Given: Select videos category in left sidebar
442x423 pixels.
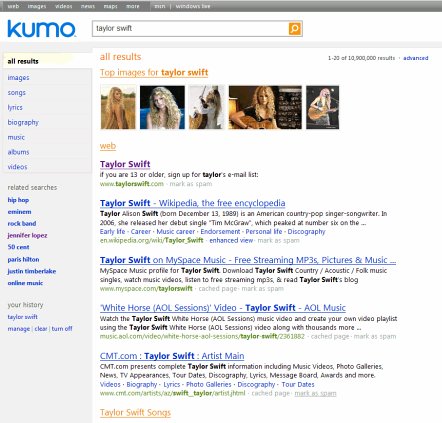Looking at the screenshot, I should tap(17, 167).
